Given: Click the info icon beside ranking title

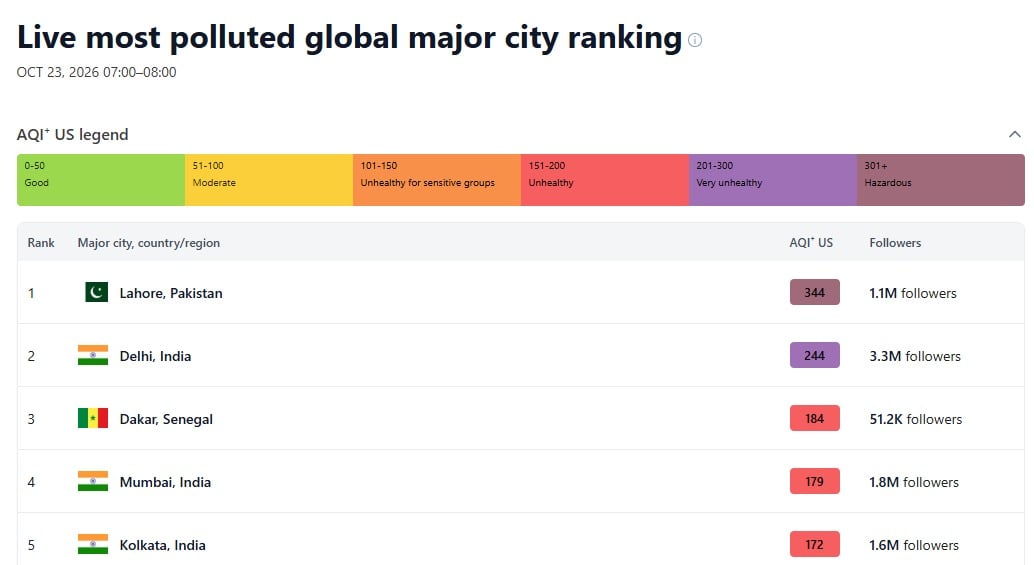Looking at the screenshot, I should tap(694, 40).
